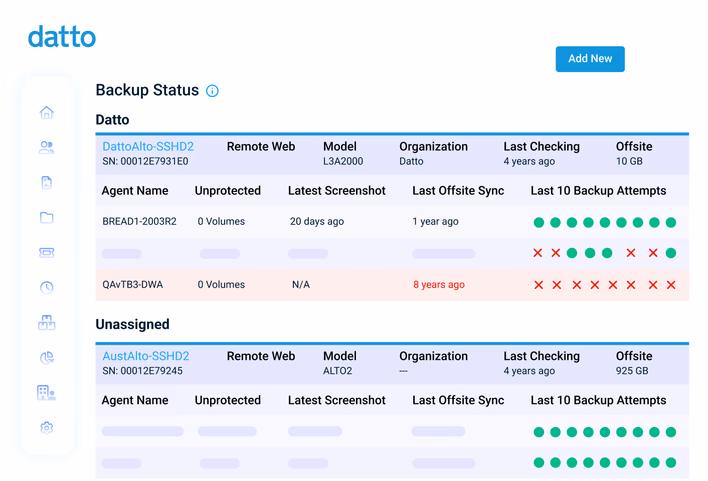Open the pie chart reports icon in the sidebar
Screen dimensions: 708x481
tap(47, 358)
